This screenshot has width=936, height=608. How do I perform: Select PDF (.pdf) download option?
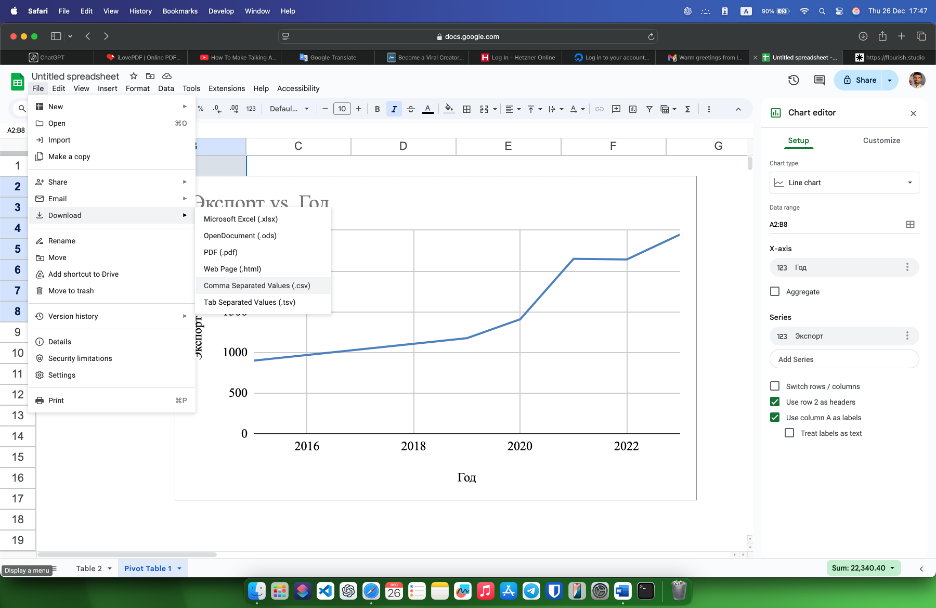click(263, 252)
